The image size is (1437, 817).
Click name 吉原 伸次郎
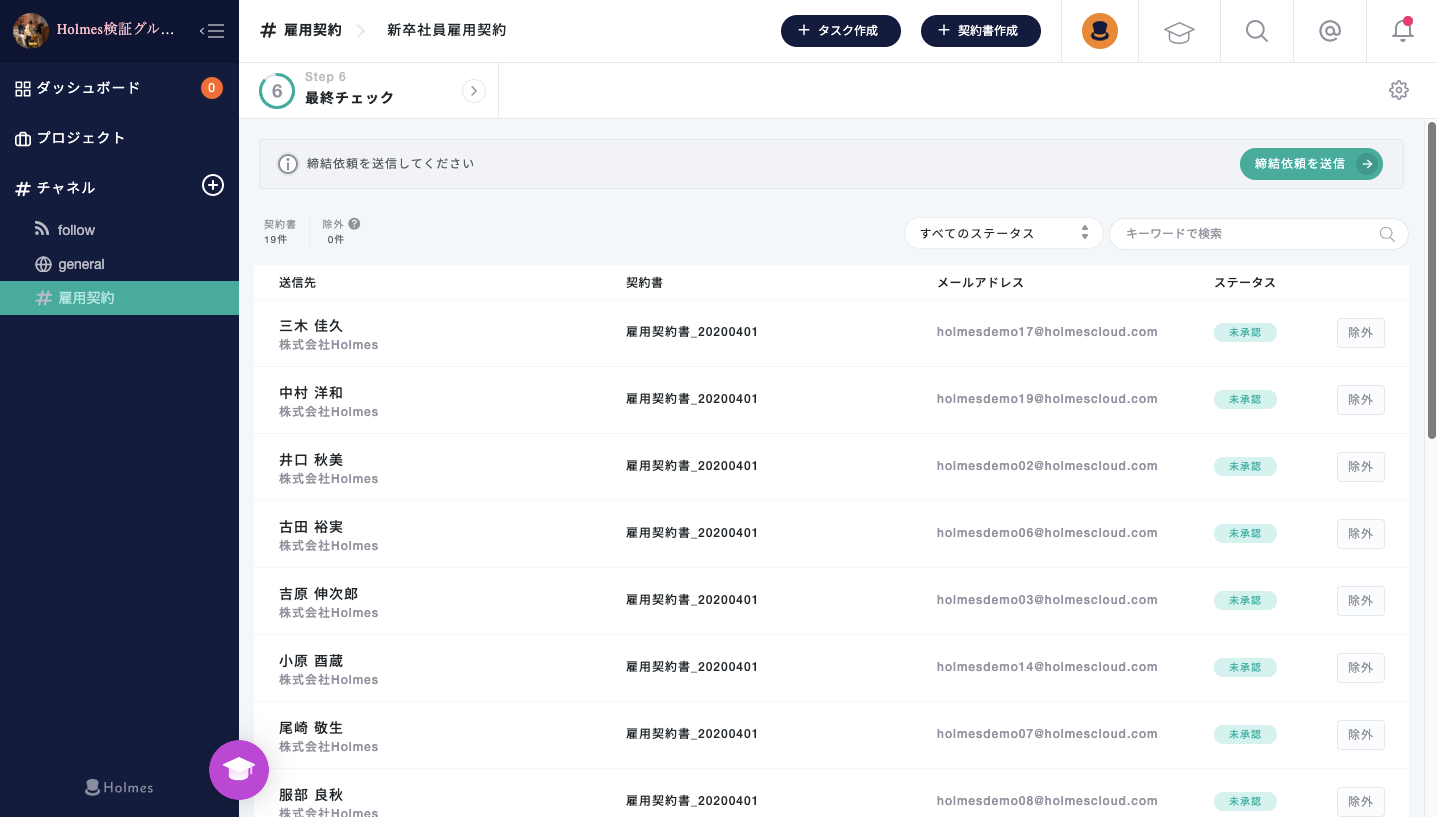pyautogui.click(x=318, y=594)
